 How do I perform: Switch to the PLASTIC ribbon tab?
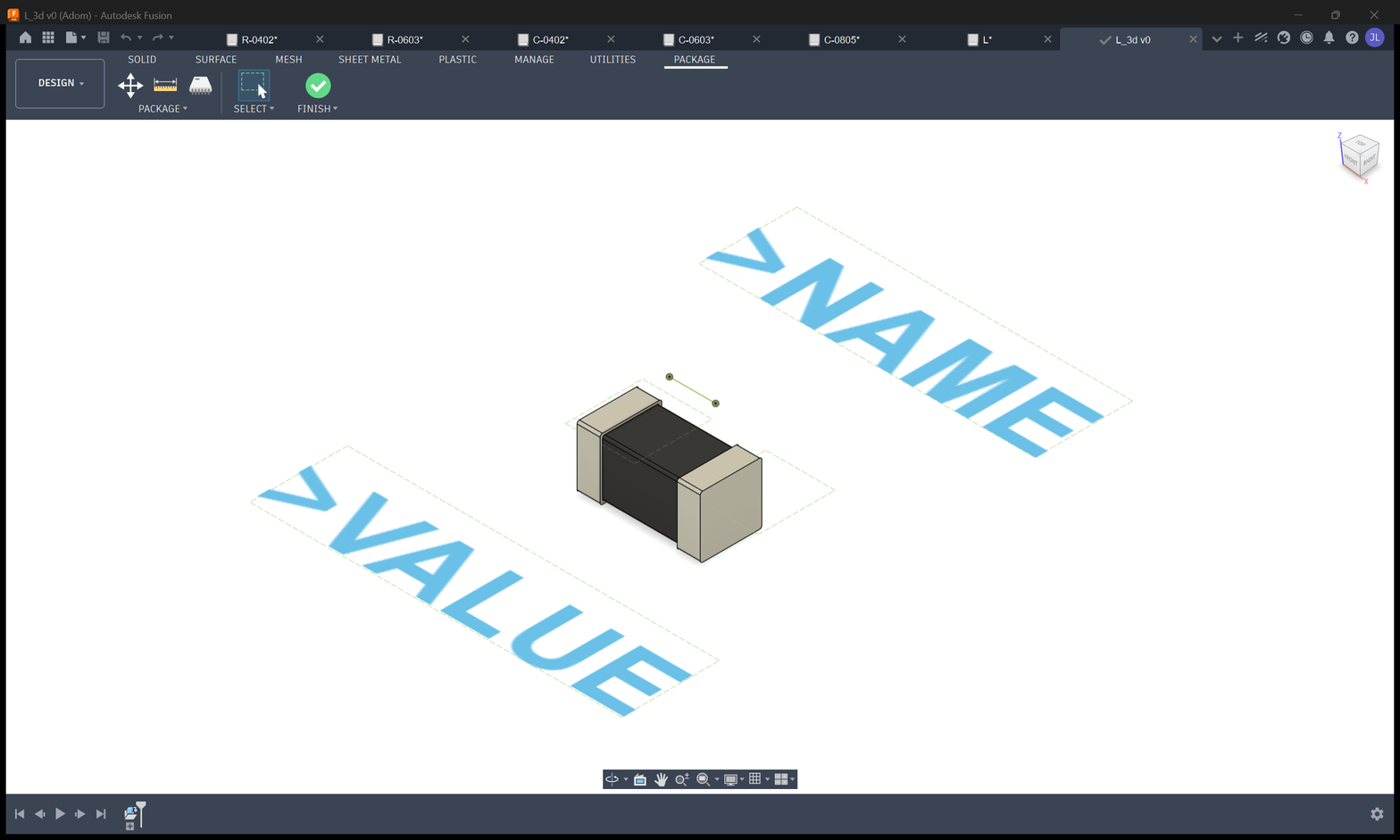coord(457,60)
